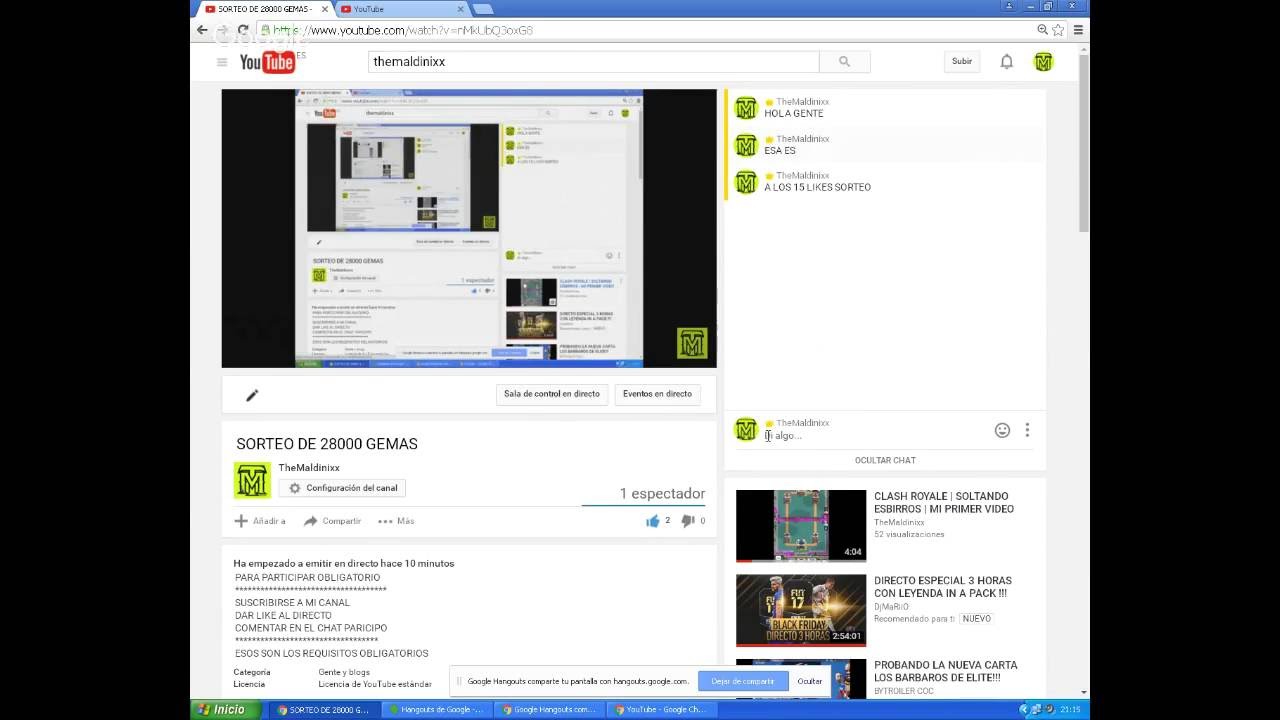Switch to YouTube - Google Chrome taskbar window

[662, 709]
